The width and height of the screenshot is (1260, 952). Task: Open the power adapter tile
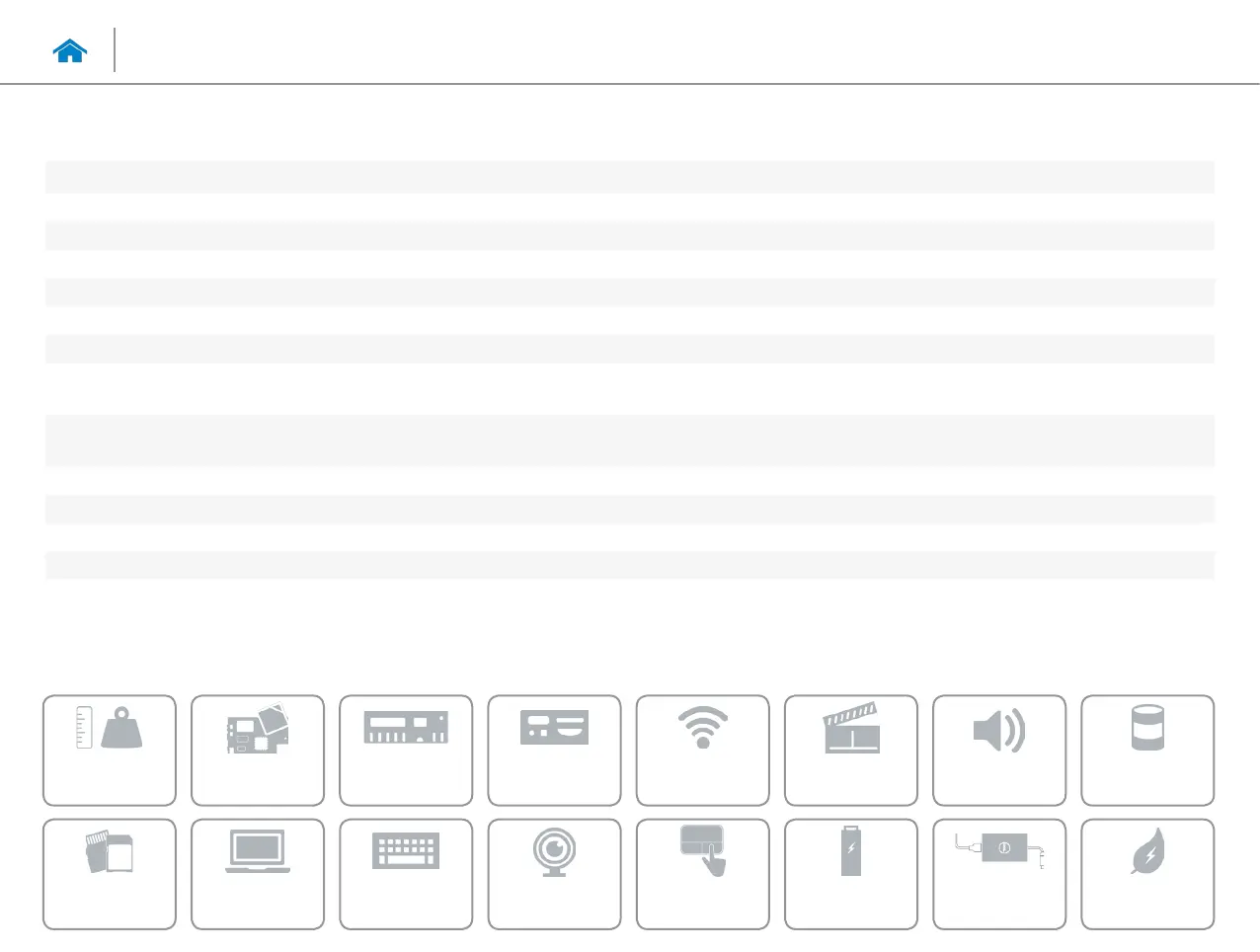[x=998, y=874]
